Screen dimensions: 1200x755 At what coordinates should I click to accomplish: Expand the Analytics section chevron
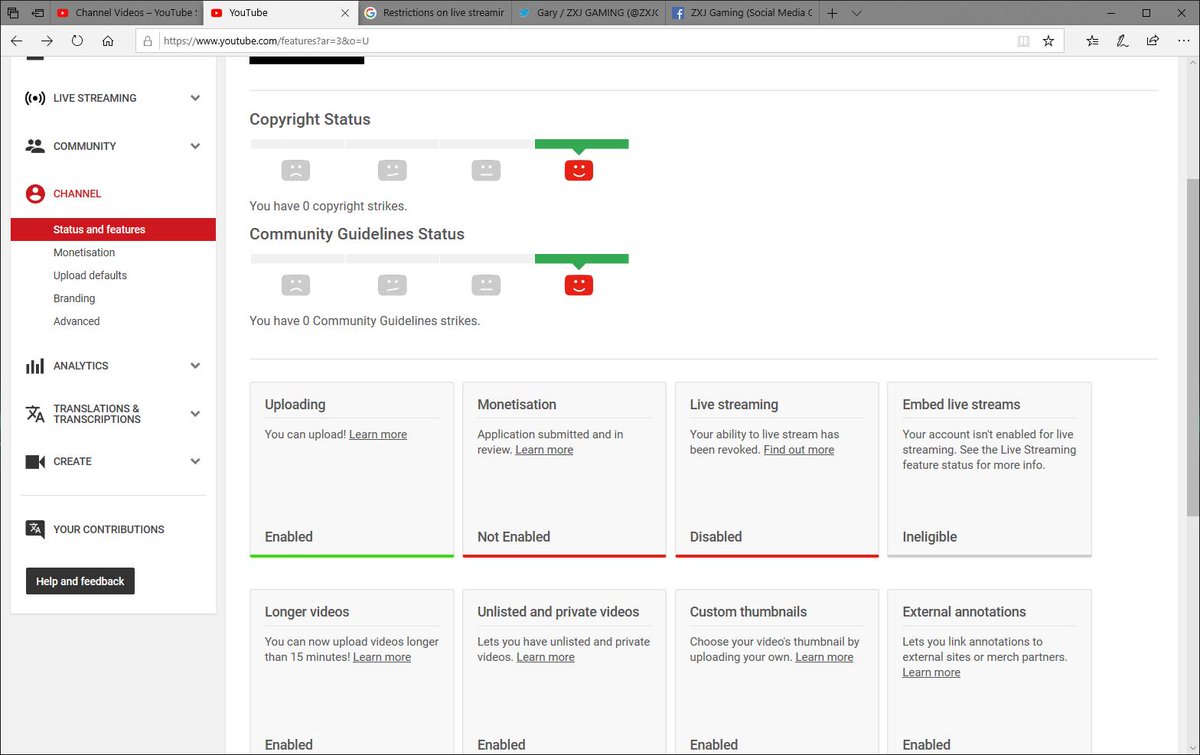[x=195, y=366]
